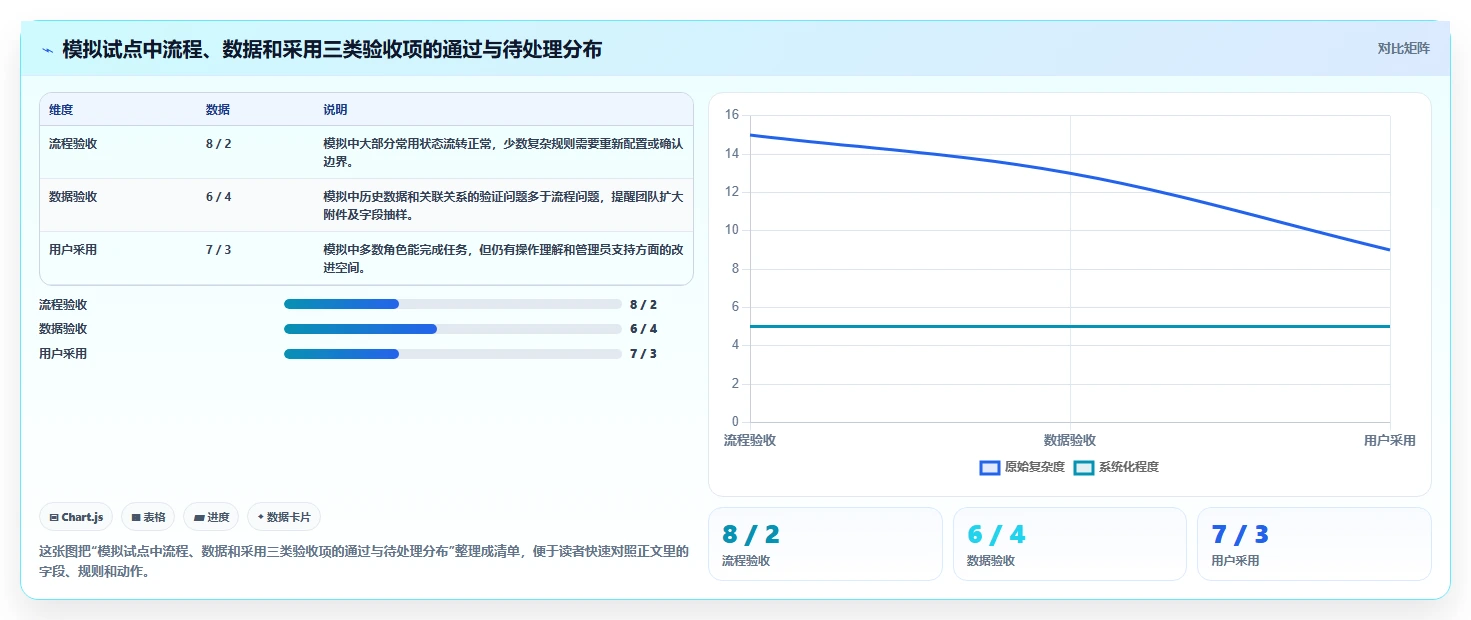The height and width of the screenshot is (620, 1471).
Task: Select the 表格 tag chip
Action: [148, 517]
